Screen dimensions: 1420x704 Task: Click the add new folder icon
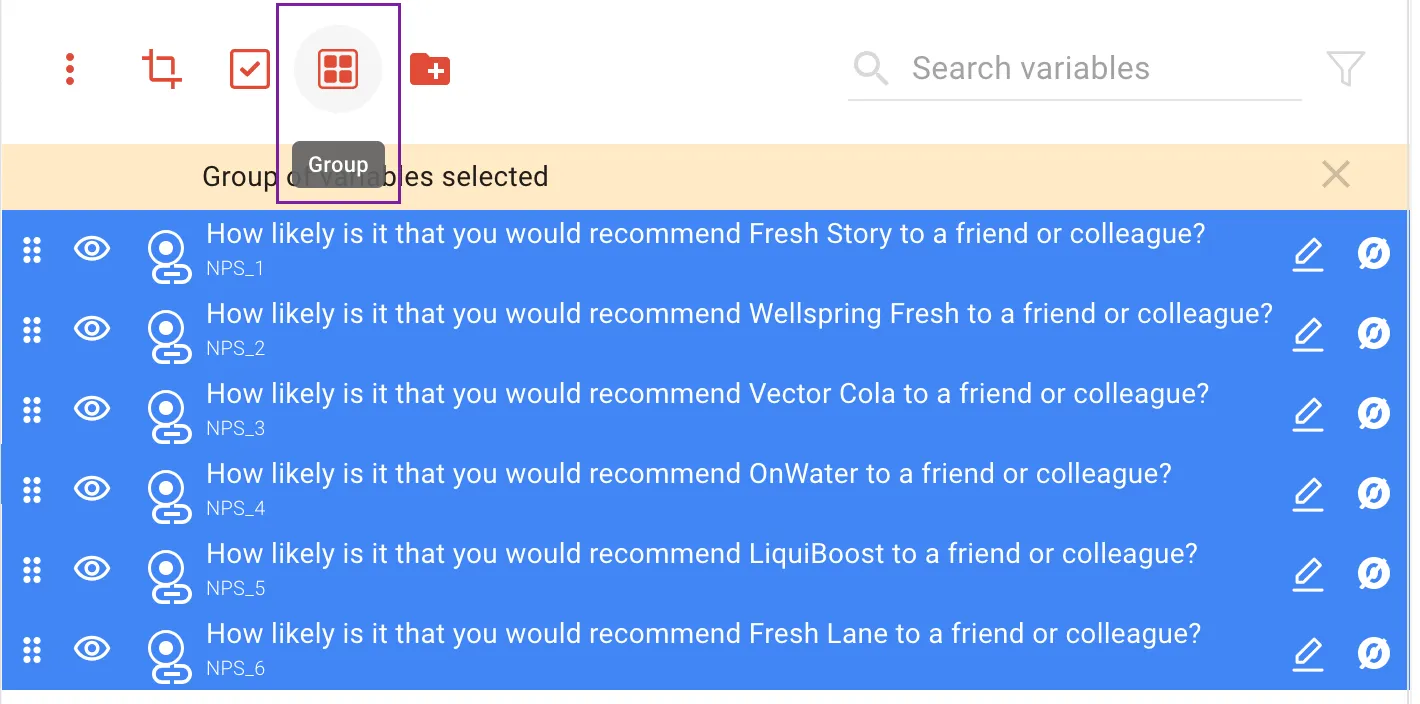(x=430, y=69)
